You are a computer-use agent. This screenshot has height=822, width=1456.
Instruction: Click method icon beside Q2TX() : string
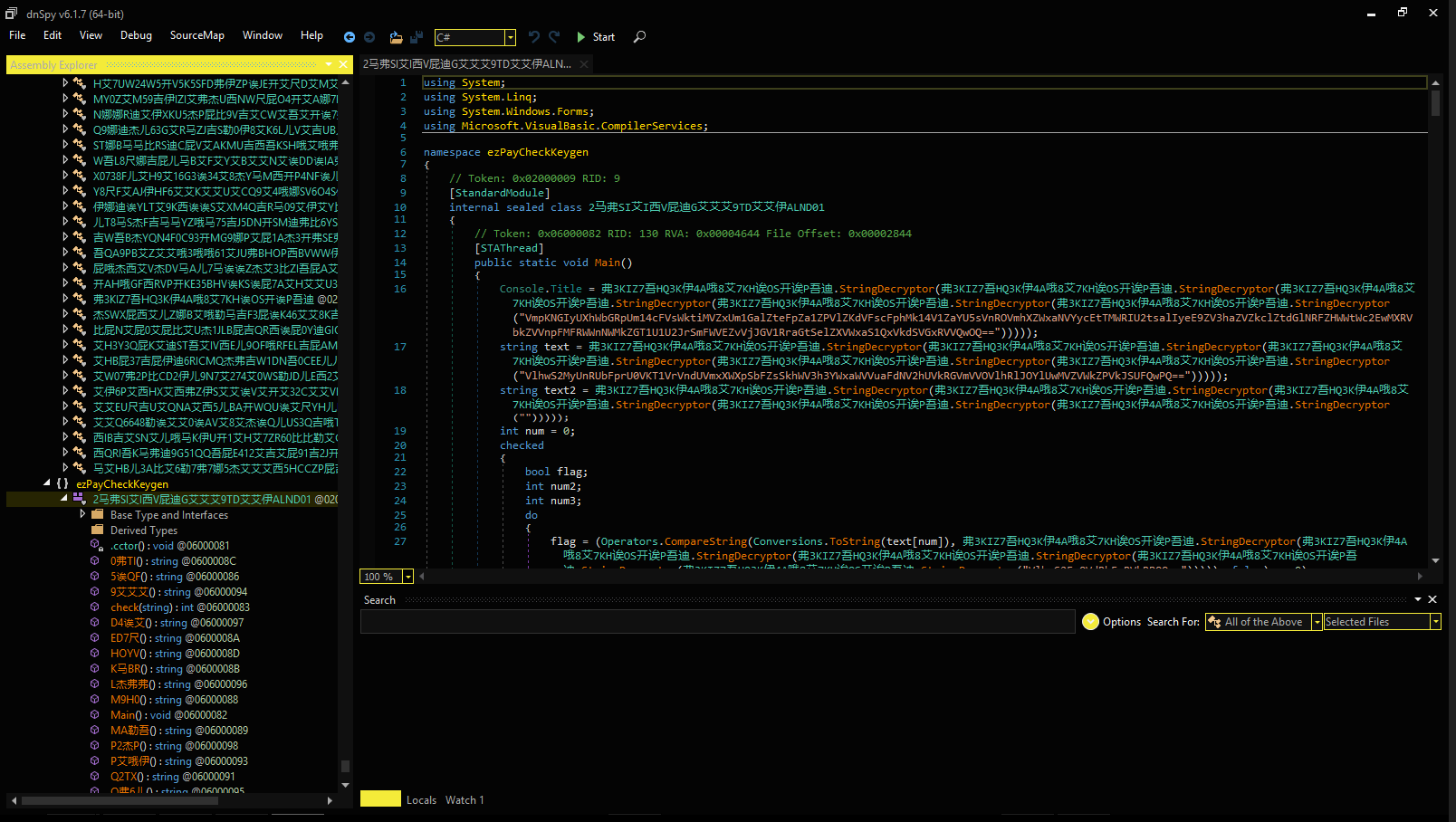pyautogui.click(x=95, y=776)
